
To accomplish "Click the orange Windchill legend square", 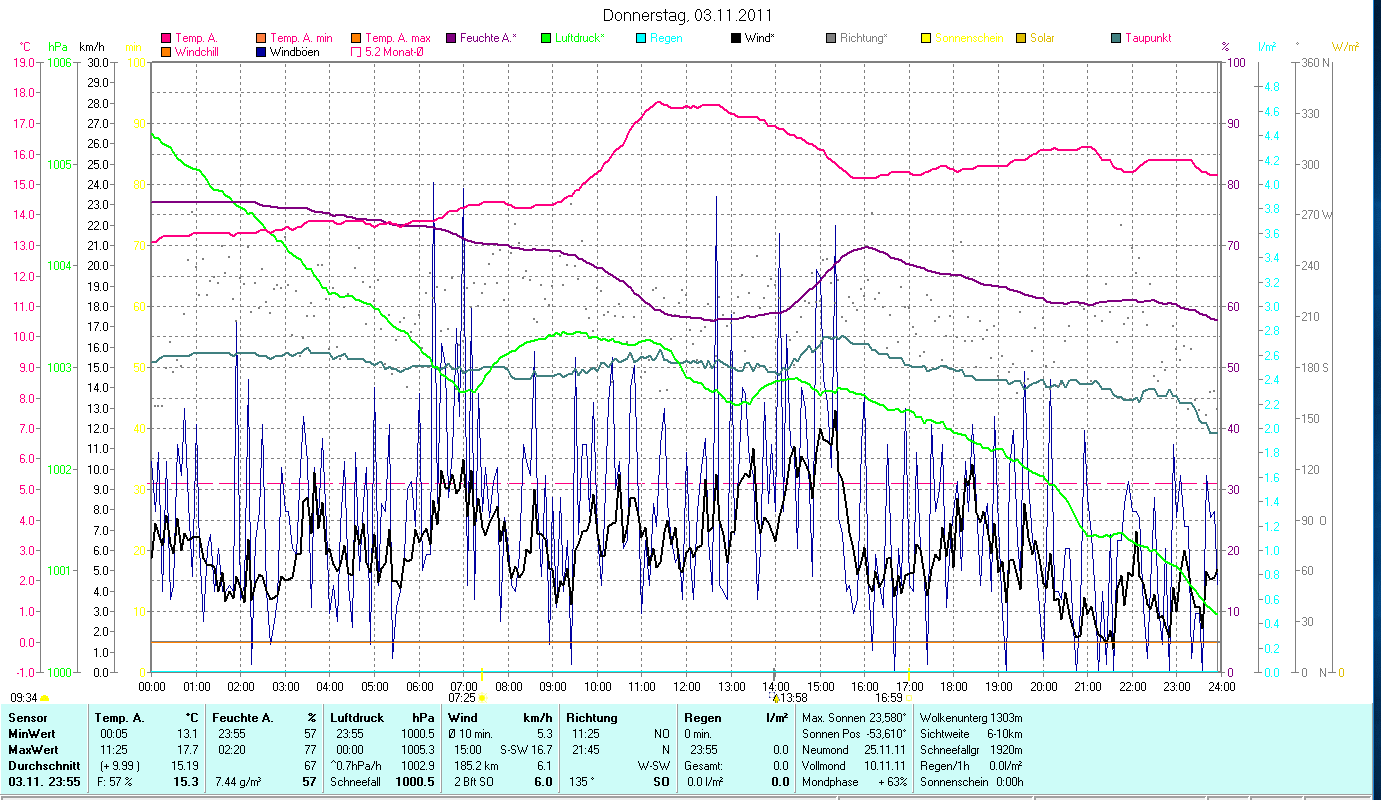I will tap(166, 51).
